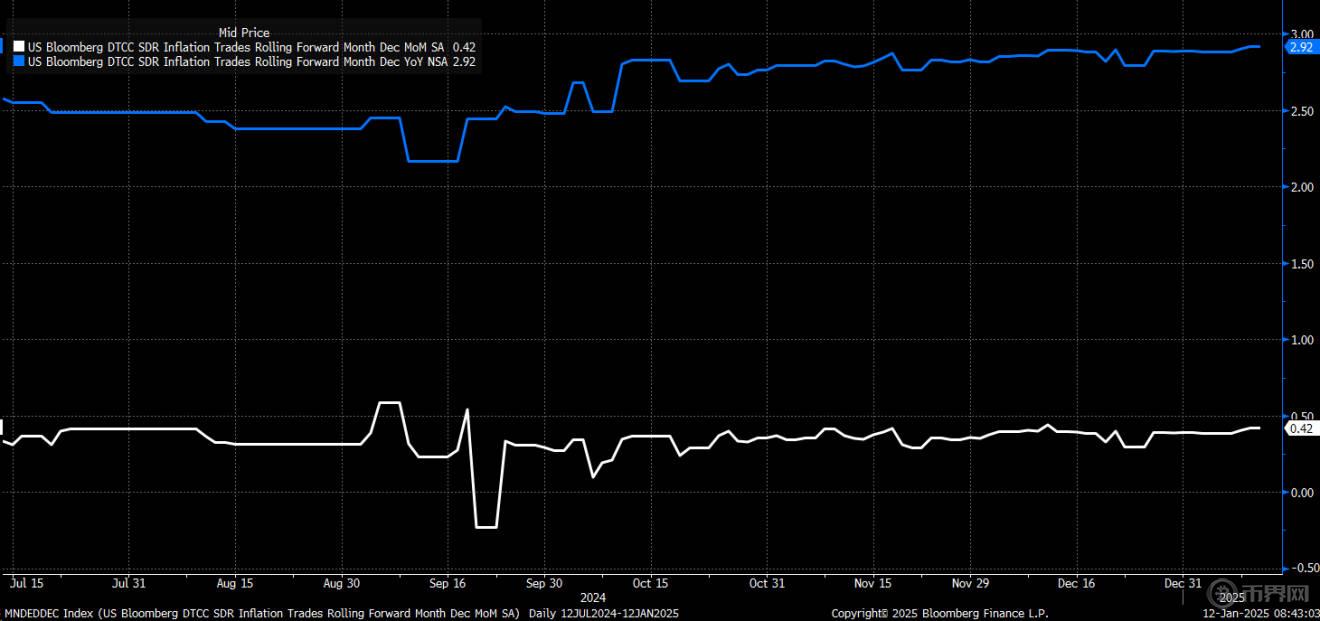Click the 1.50 y-axis tick label
The height and width of the screenshot is (621, 1320).
[x=1301, y=263]
